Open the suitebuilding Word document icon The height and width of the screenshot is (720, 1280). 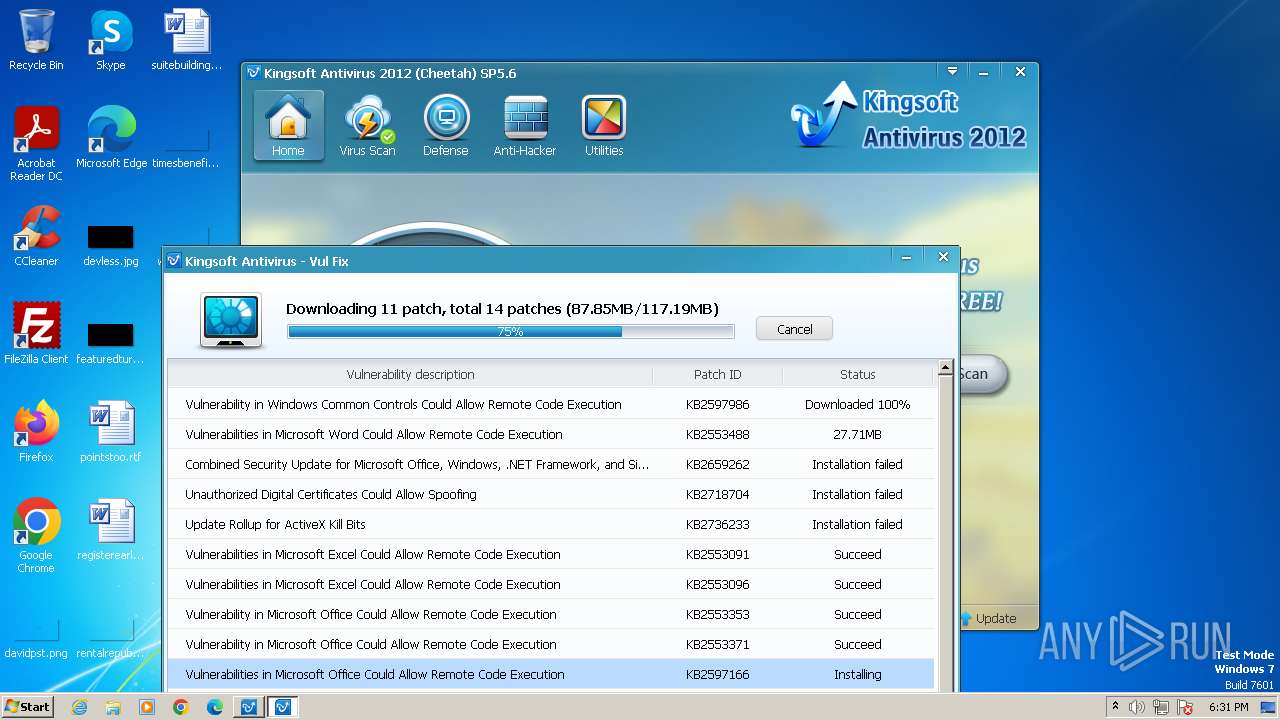point(187,40)
